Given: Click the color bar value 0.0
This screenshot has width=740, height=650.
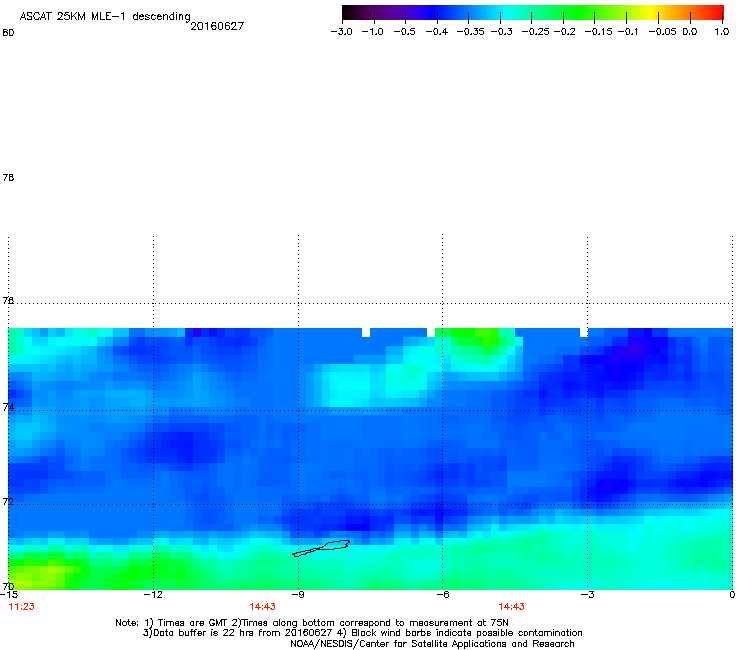Looking at the screenshot, I should 690,32.
